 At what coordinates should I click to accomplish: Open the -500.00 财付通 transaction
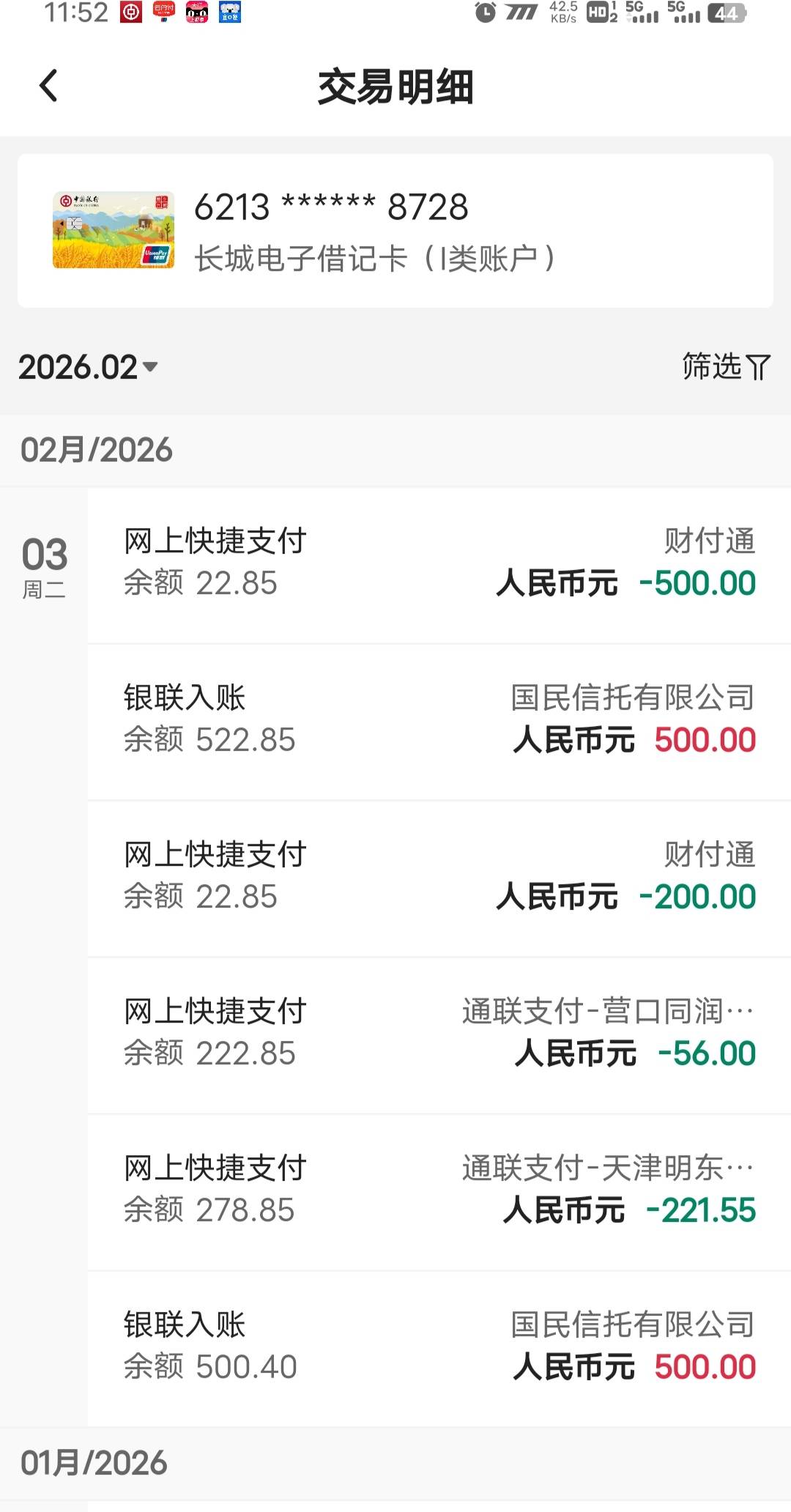click(439, 563)
